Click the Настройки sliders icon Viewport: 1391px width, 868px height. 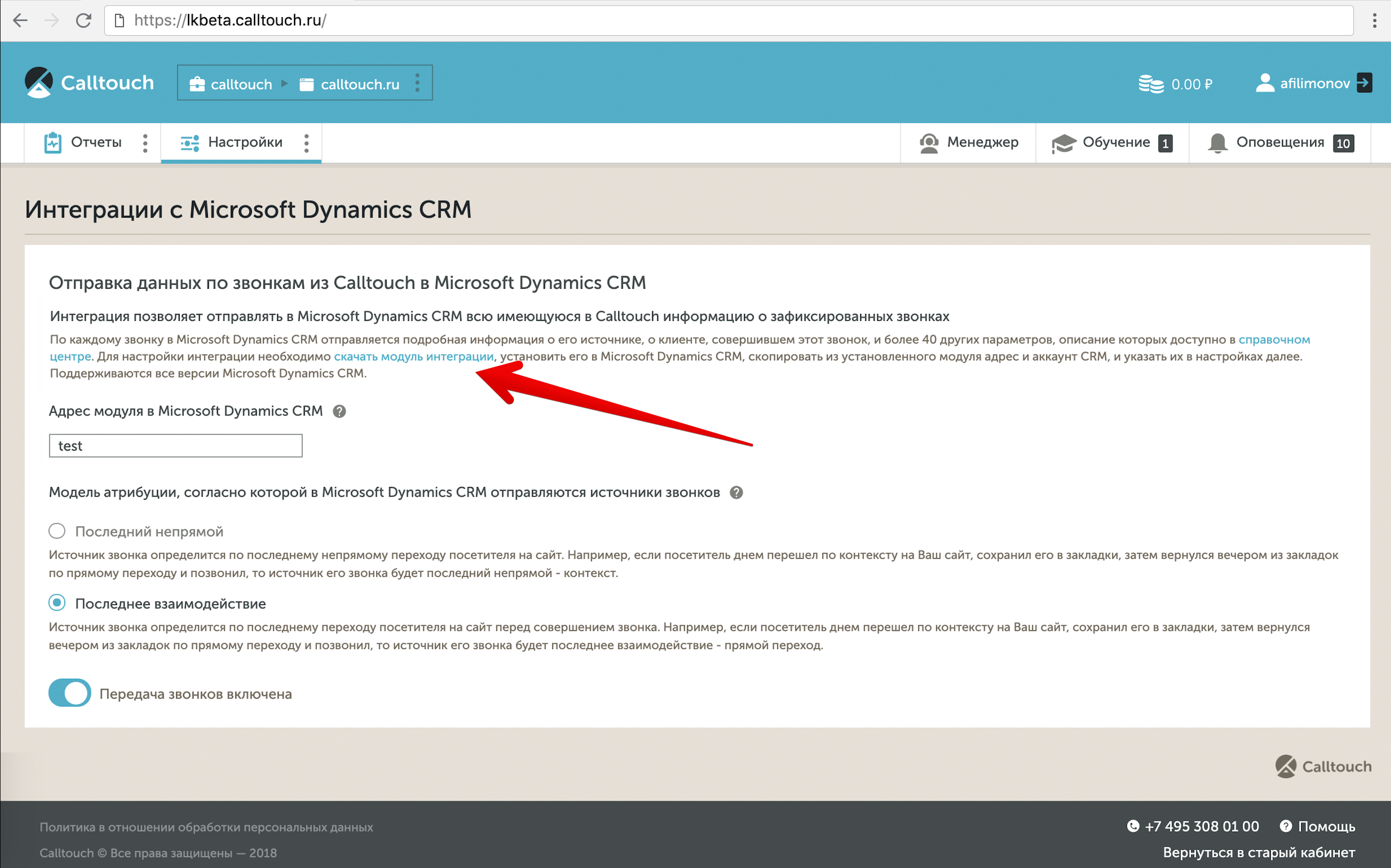point(189,143)
